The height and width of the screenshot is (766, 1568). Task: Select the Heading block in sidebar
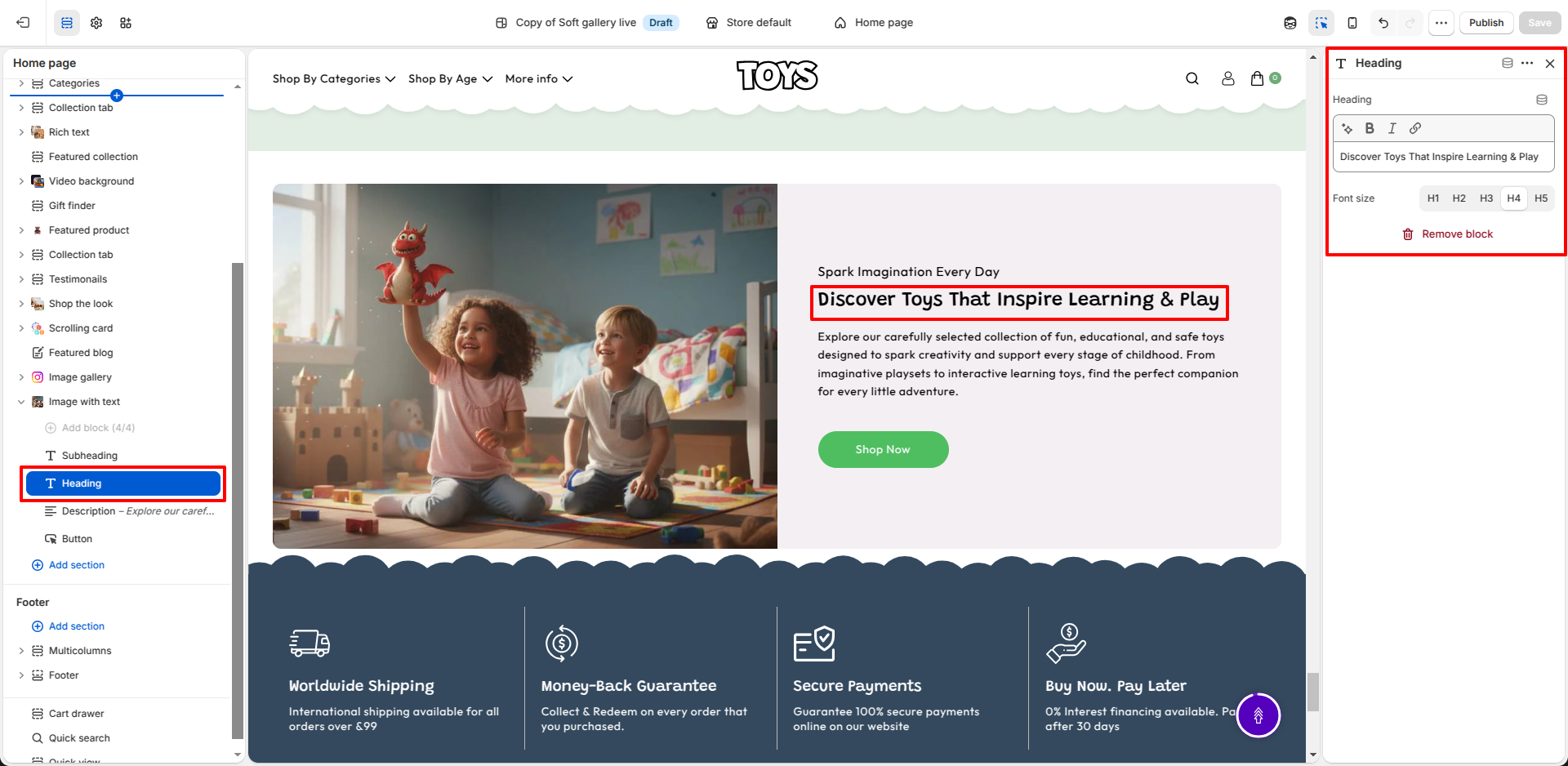click(123, 483)
